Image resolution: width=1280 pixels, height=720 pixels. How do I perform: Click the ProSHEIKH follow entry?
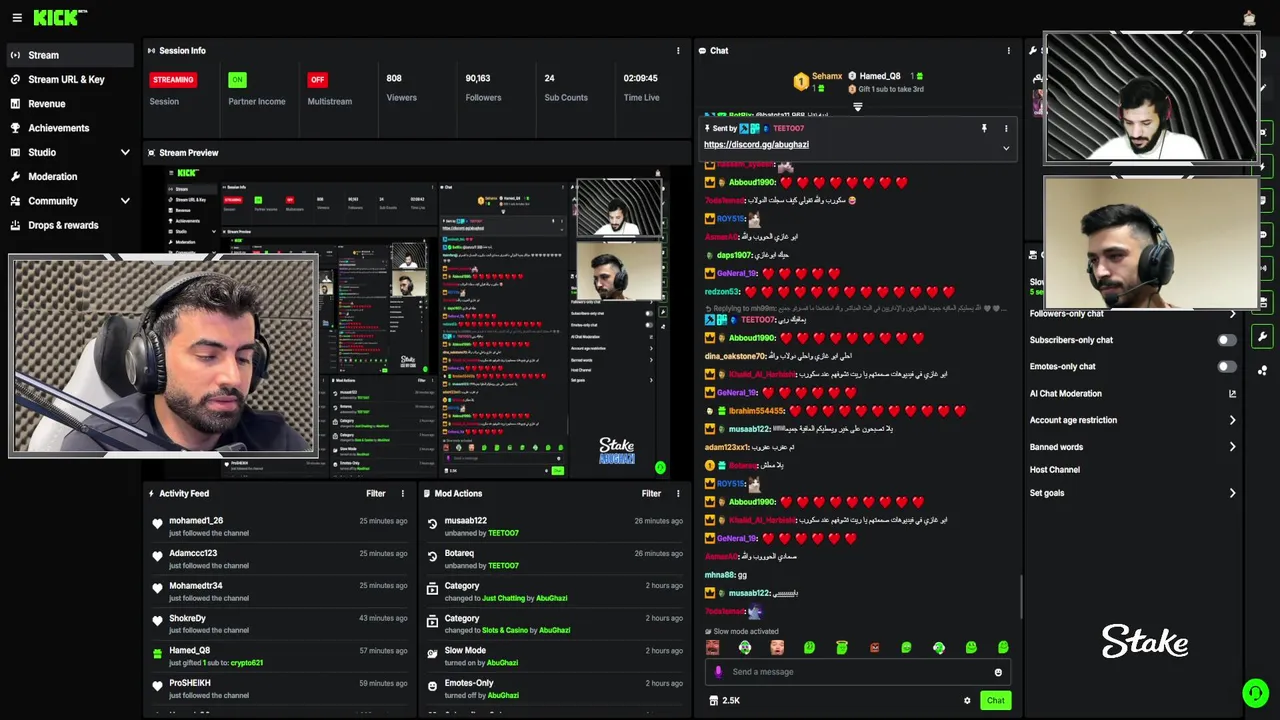[x=281, y=689]
